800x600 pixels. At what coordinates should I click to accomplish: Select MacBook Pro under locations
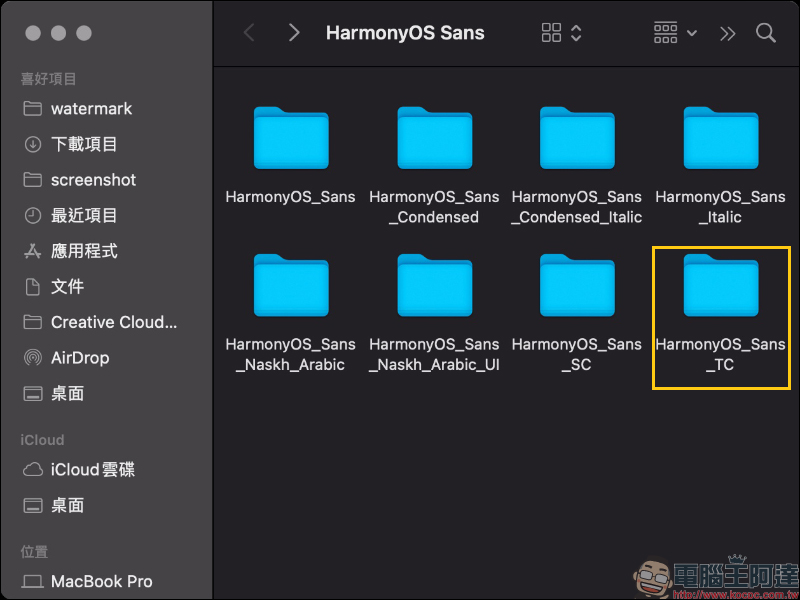click(101, 581)
